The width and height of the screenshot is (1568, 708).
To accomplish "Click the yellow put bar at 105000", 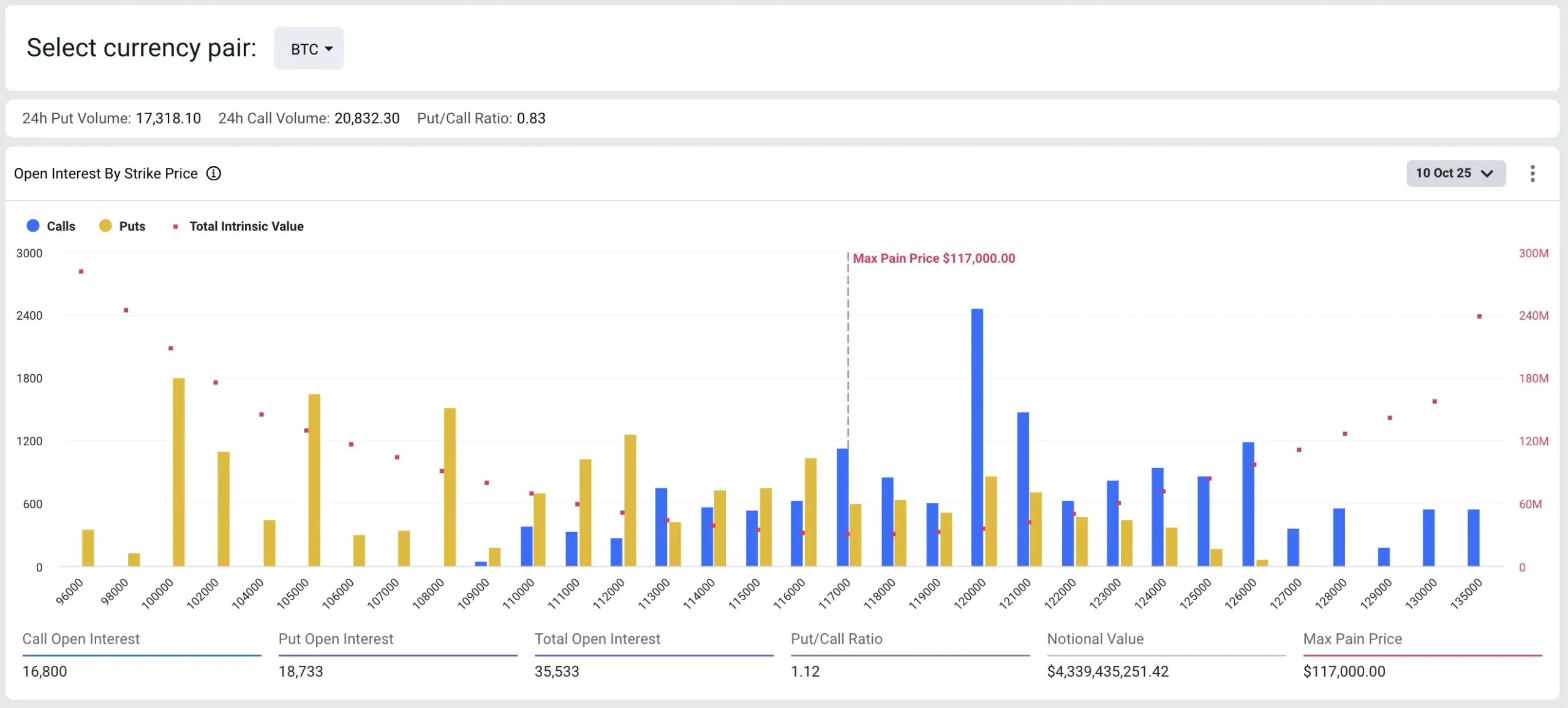I will click(314, 480).
